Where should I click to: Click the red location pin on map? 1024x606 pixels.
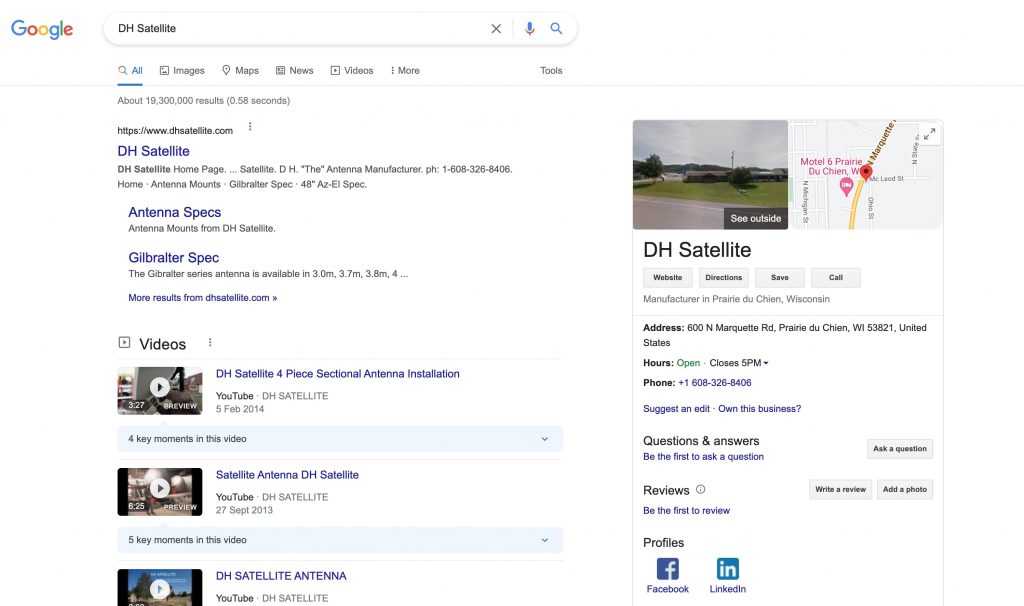(x=866, y=172)
